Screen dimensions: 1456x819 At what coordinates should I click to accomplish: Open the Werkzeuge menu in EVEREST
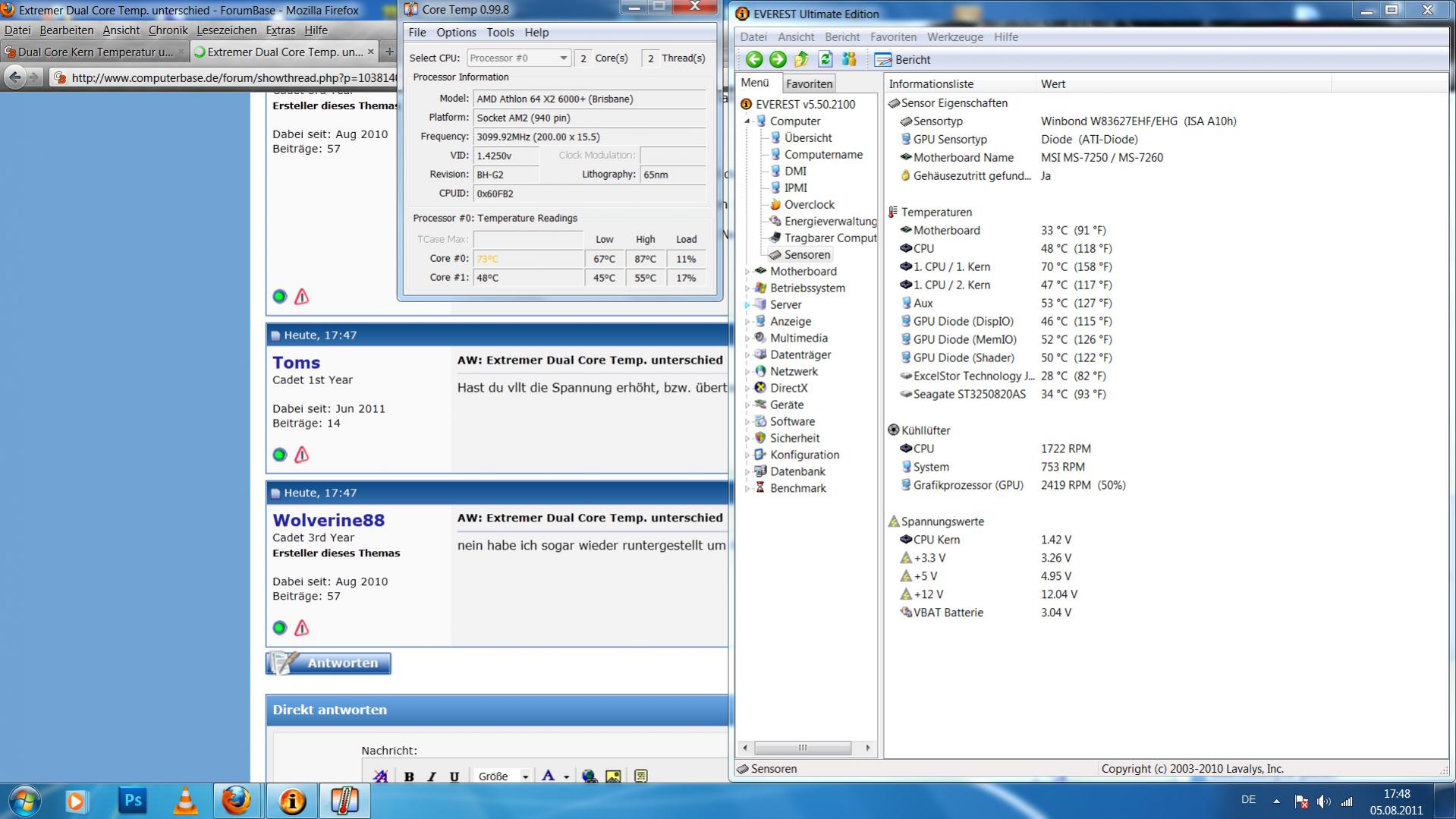tap(954, 36)
